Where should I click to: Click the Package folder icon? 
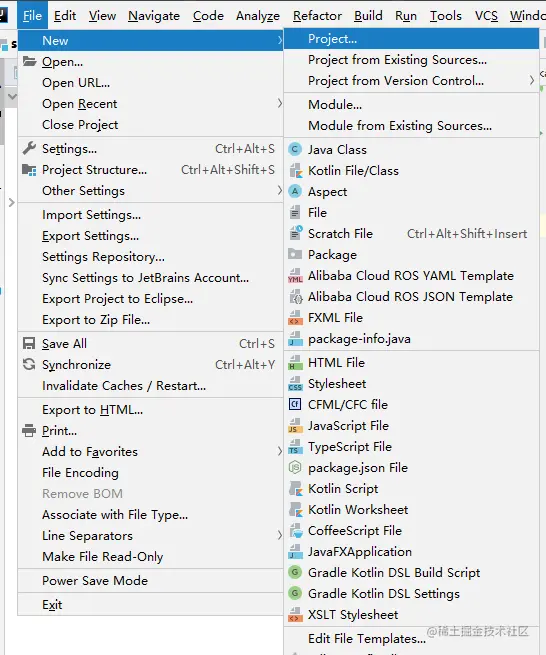[295, 254]
